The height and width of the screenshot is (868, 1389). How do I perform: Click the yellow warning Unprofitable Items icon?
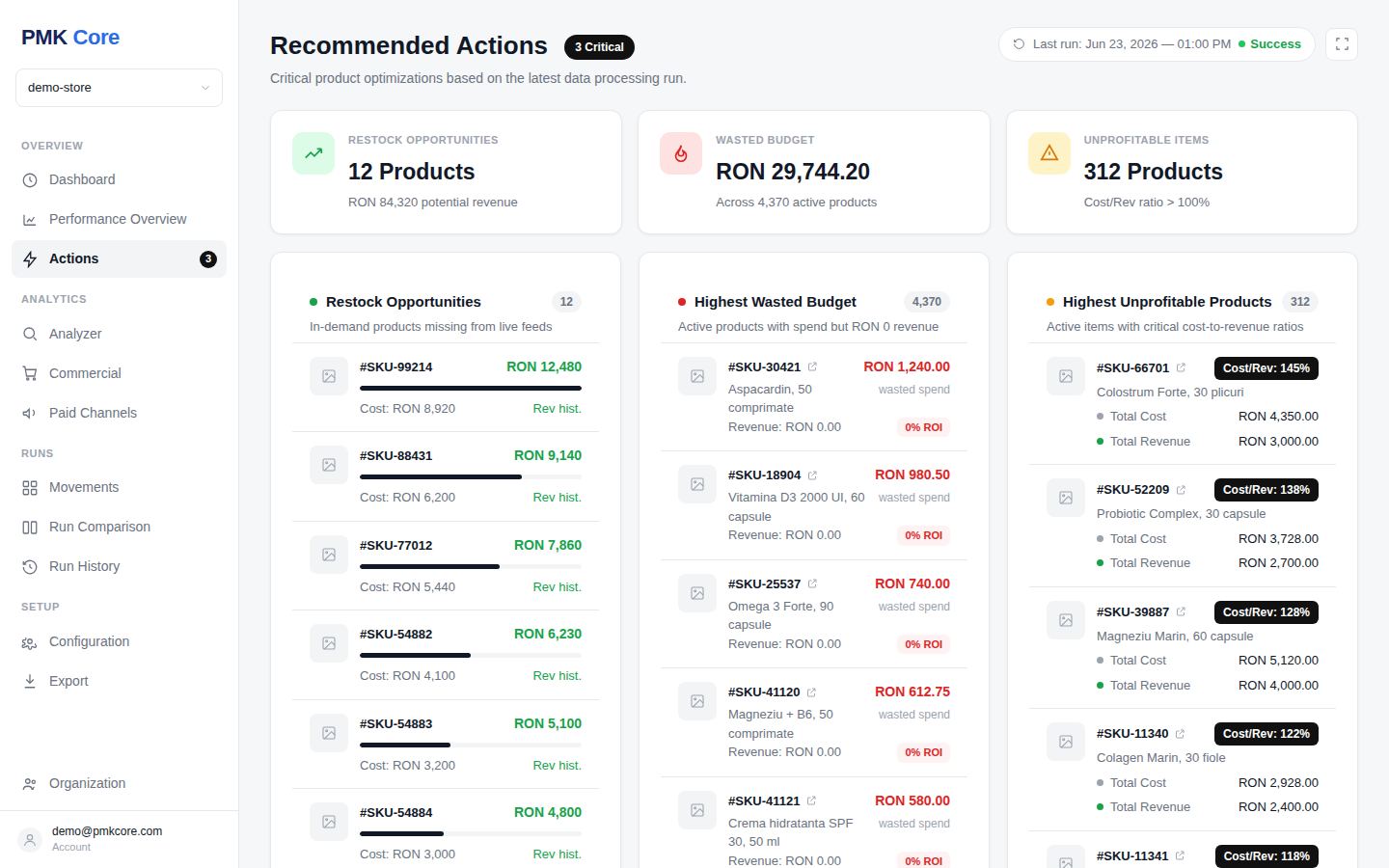click(1049, 153)
